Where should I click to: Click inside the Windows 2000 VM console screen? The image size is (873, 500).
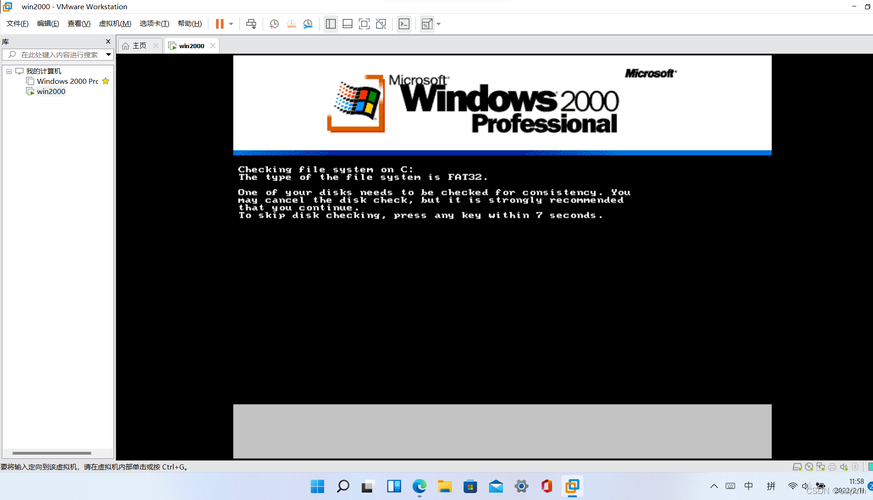[502, 257]
